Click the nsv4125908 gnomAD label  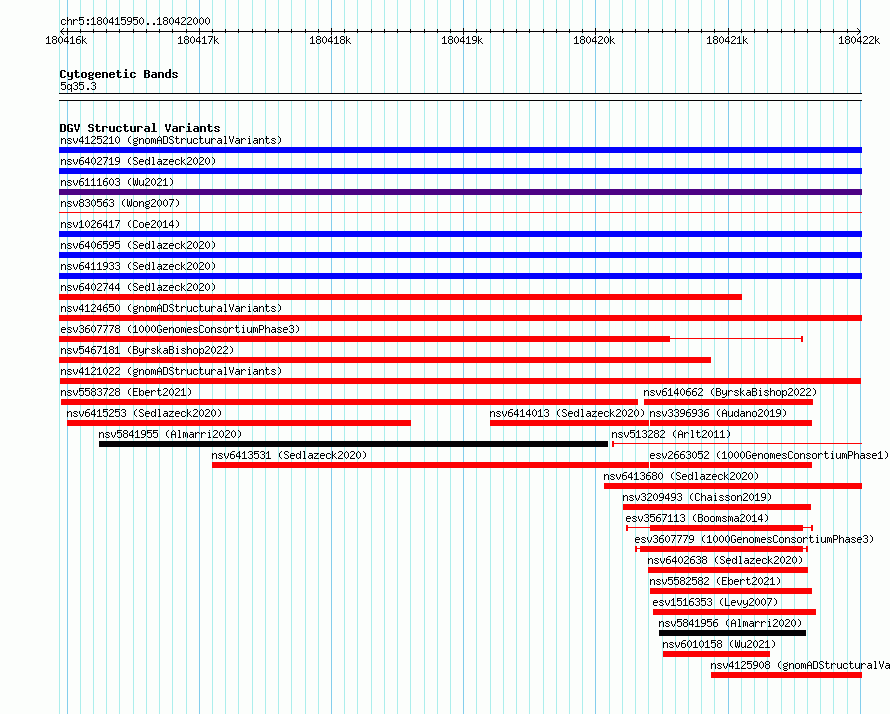pos(800,665)
